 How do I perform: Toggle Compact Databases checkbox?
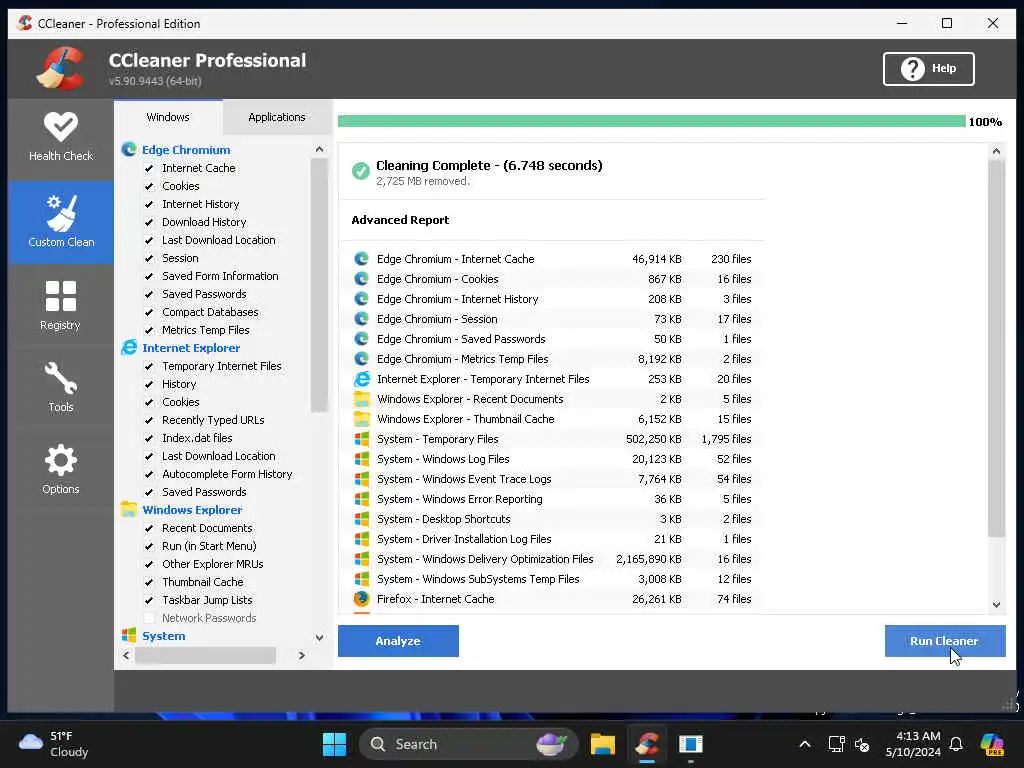coord(149,313)
